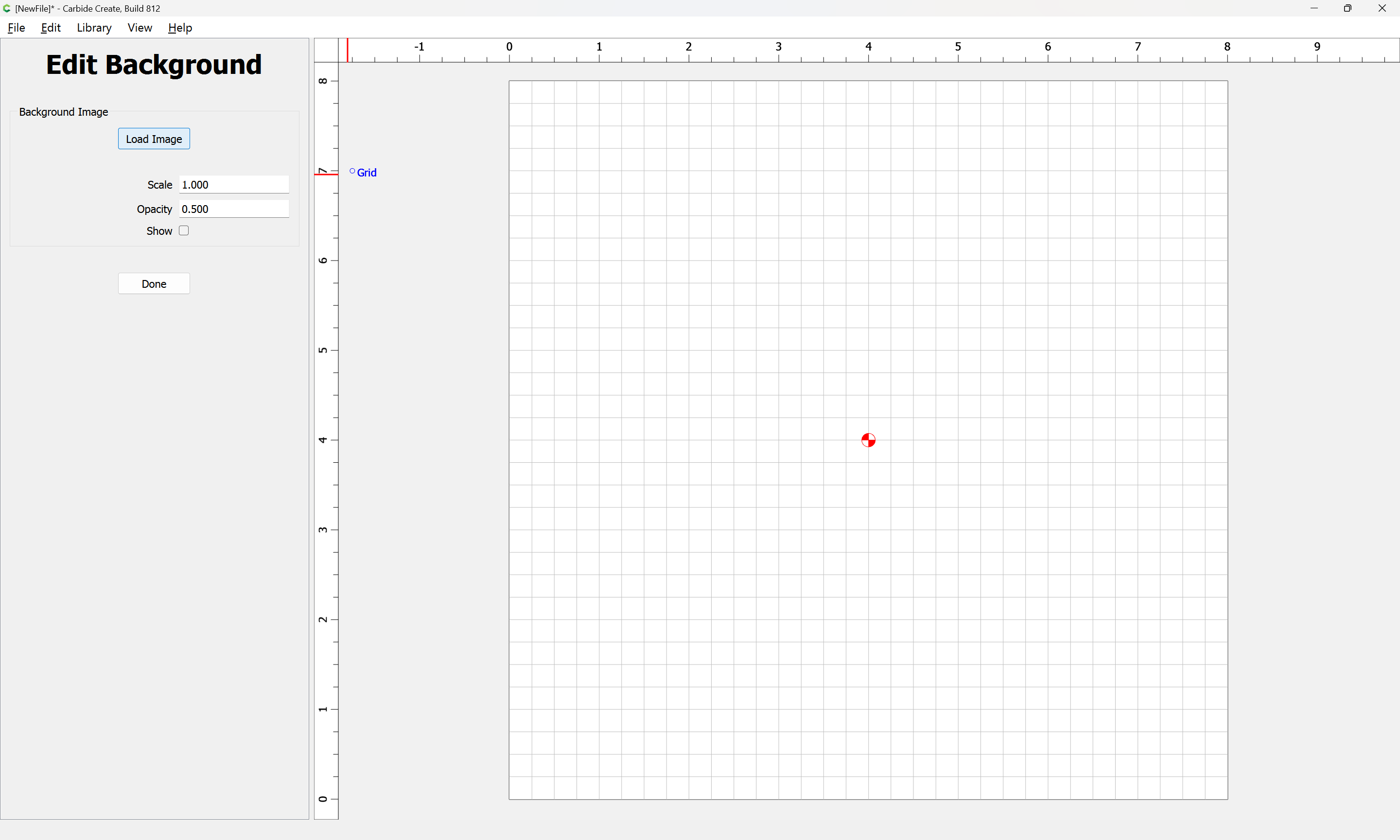Open the Edit menu
Screen dimensions: 1400x840
coord(51,28)
